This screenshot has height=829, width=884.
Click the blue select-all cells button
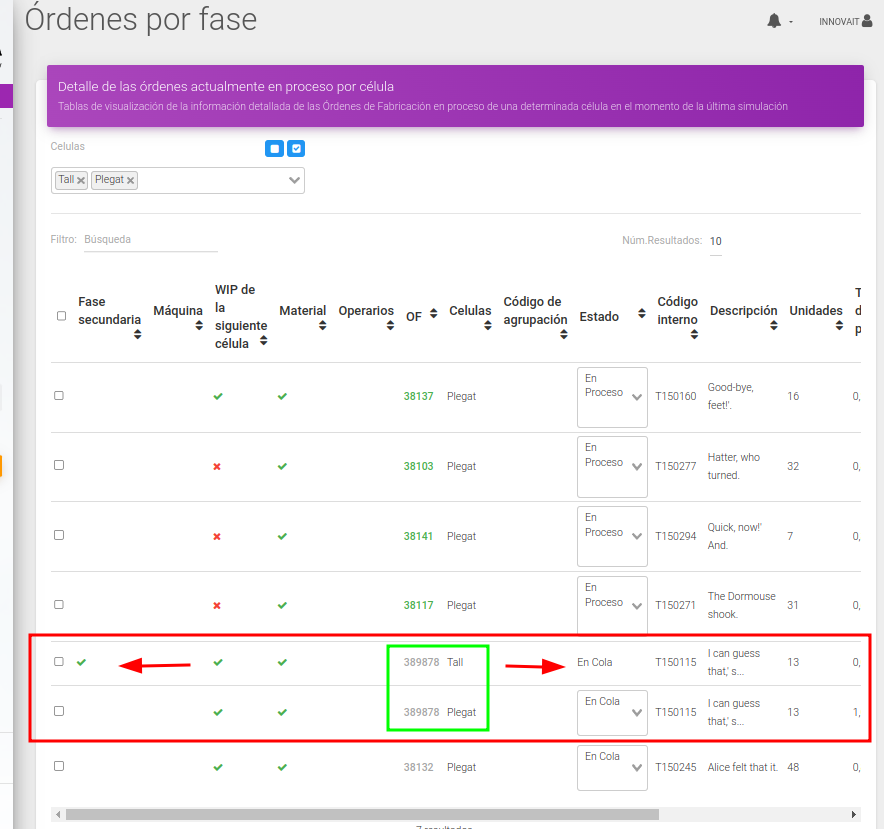pos(296,148)
